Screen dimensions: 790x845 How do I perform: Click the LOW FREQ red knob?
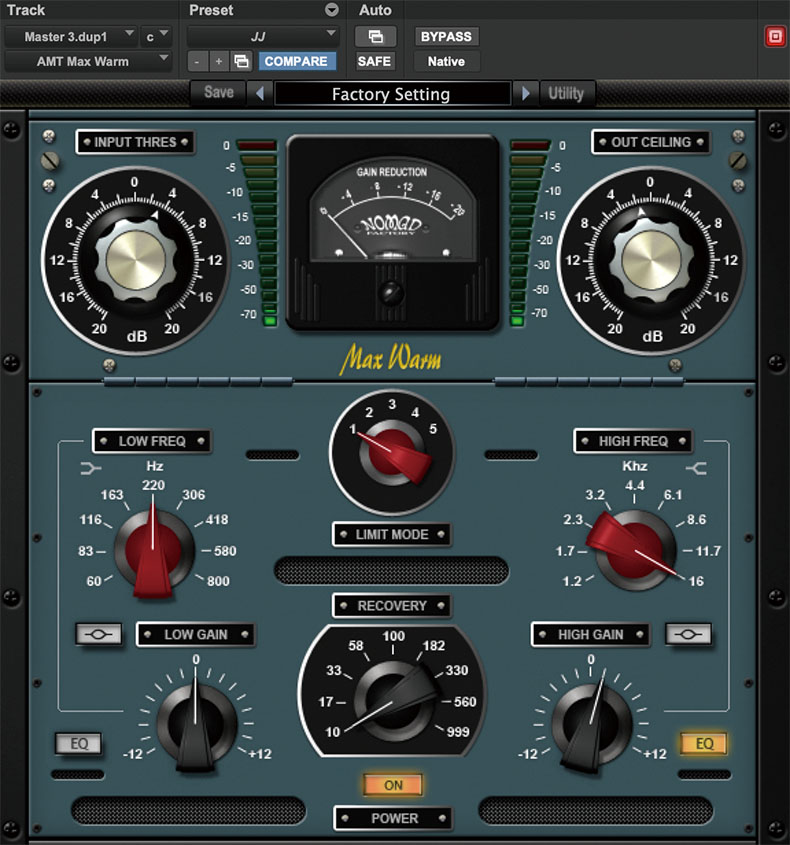[x=154, y=551]
